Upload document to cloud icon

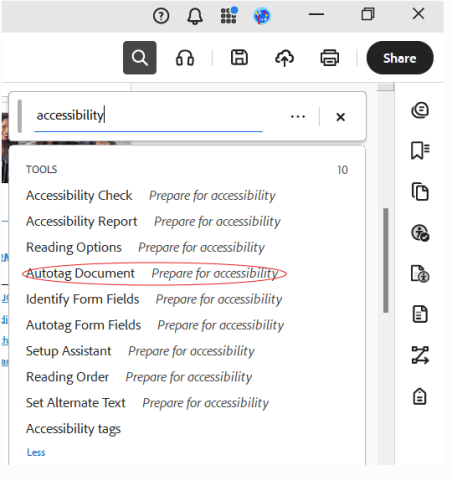284,58
